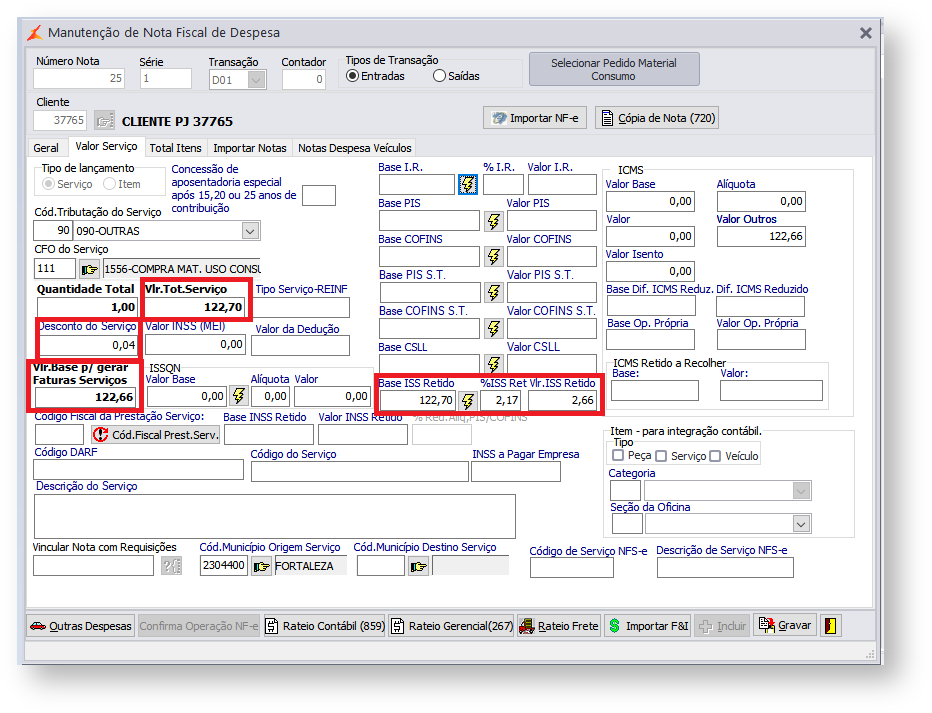932x713 pixels.
Task: Open Rateio Frete truck button
Action: click(559, 626)
